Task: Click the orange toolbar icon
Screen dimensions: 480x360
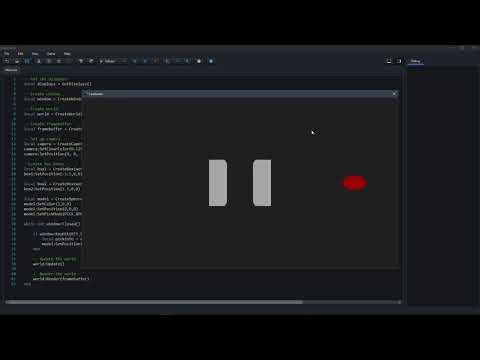Action: click(x=156, y=61)
